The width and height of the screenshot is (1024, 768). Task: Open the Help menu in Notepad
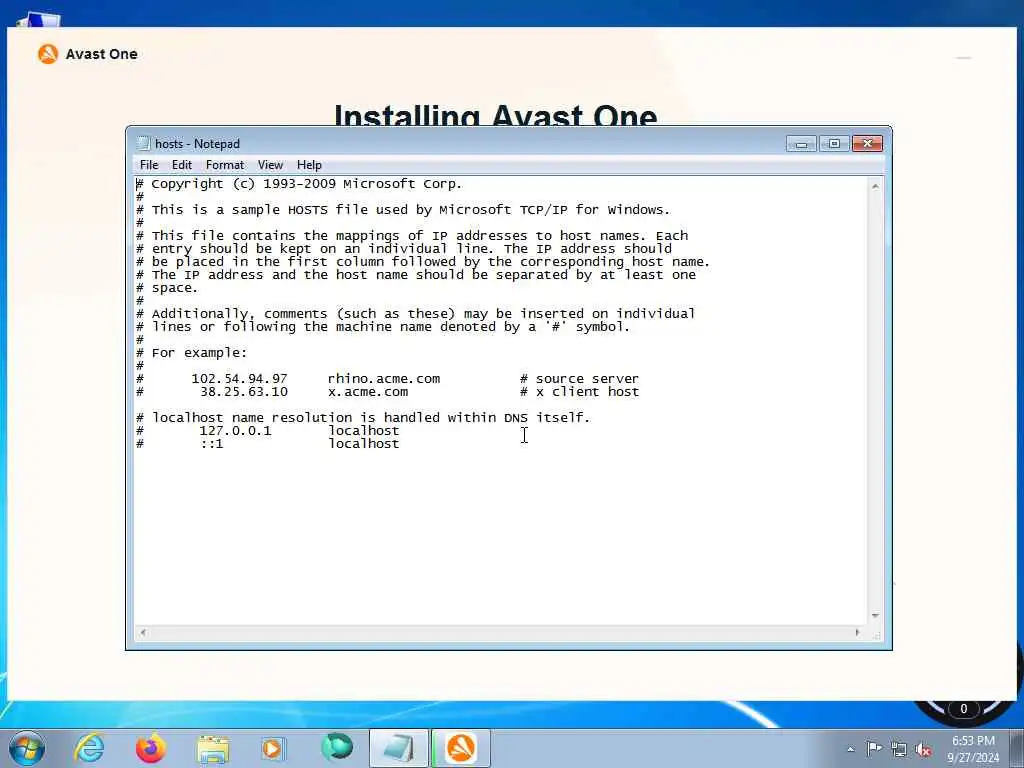(309, 165)
